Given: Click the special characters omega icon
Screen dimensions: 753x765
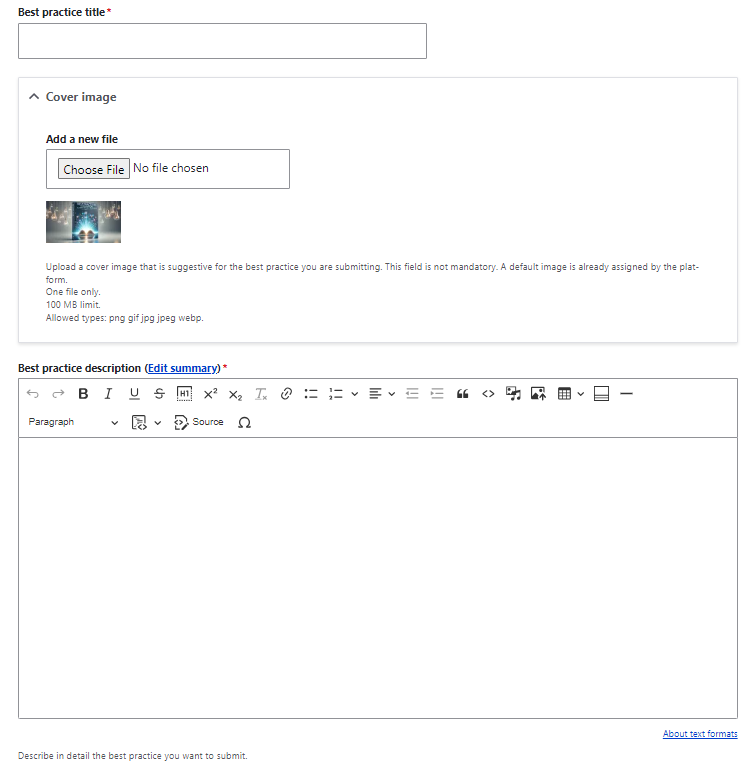Looking at the screenshot, I should pos(244,422).
